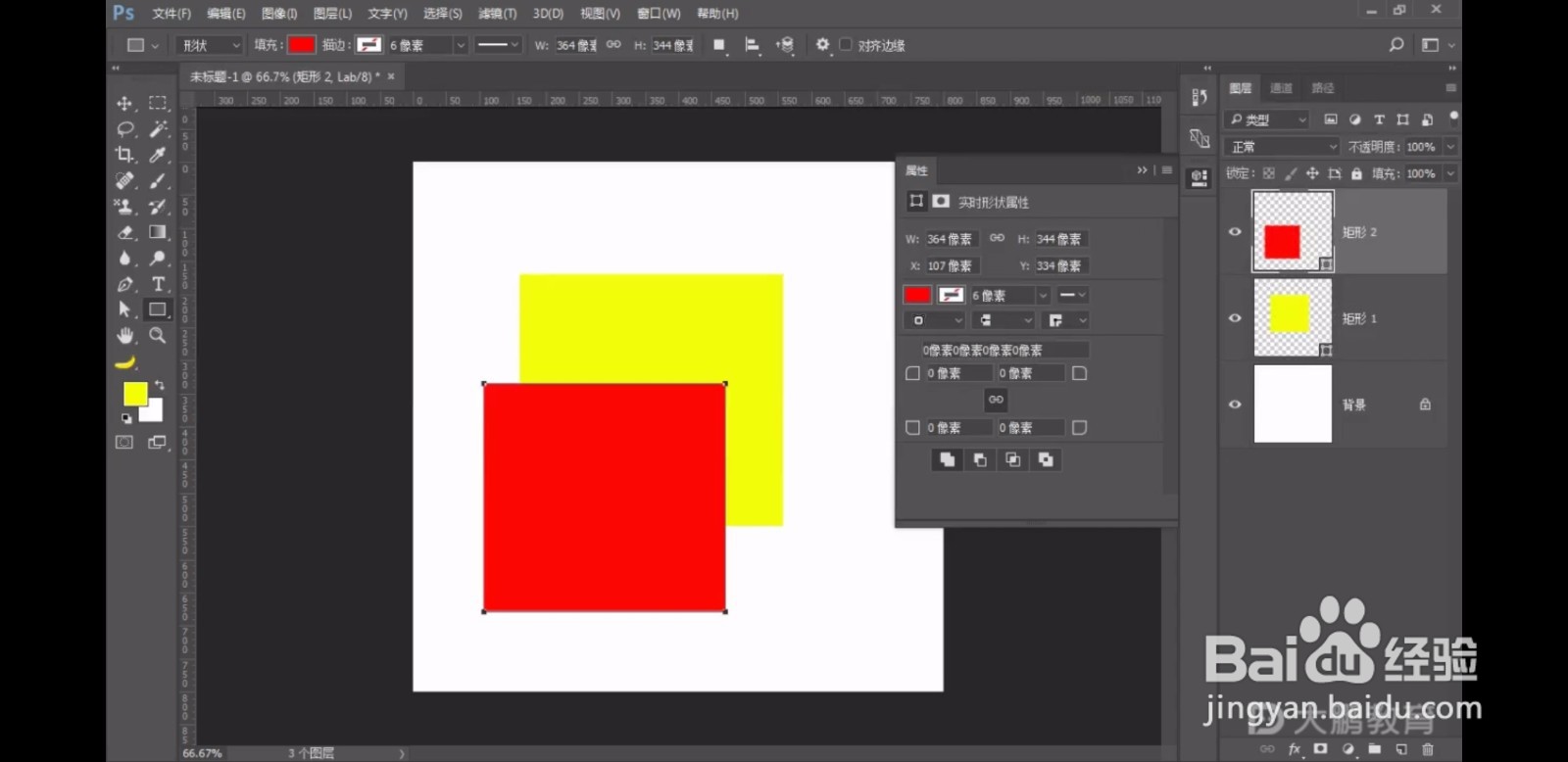Select the Crop tool
The image size is (1568, 762).
[x=124, y=155]
